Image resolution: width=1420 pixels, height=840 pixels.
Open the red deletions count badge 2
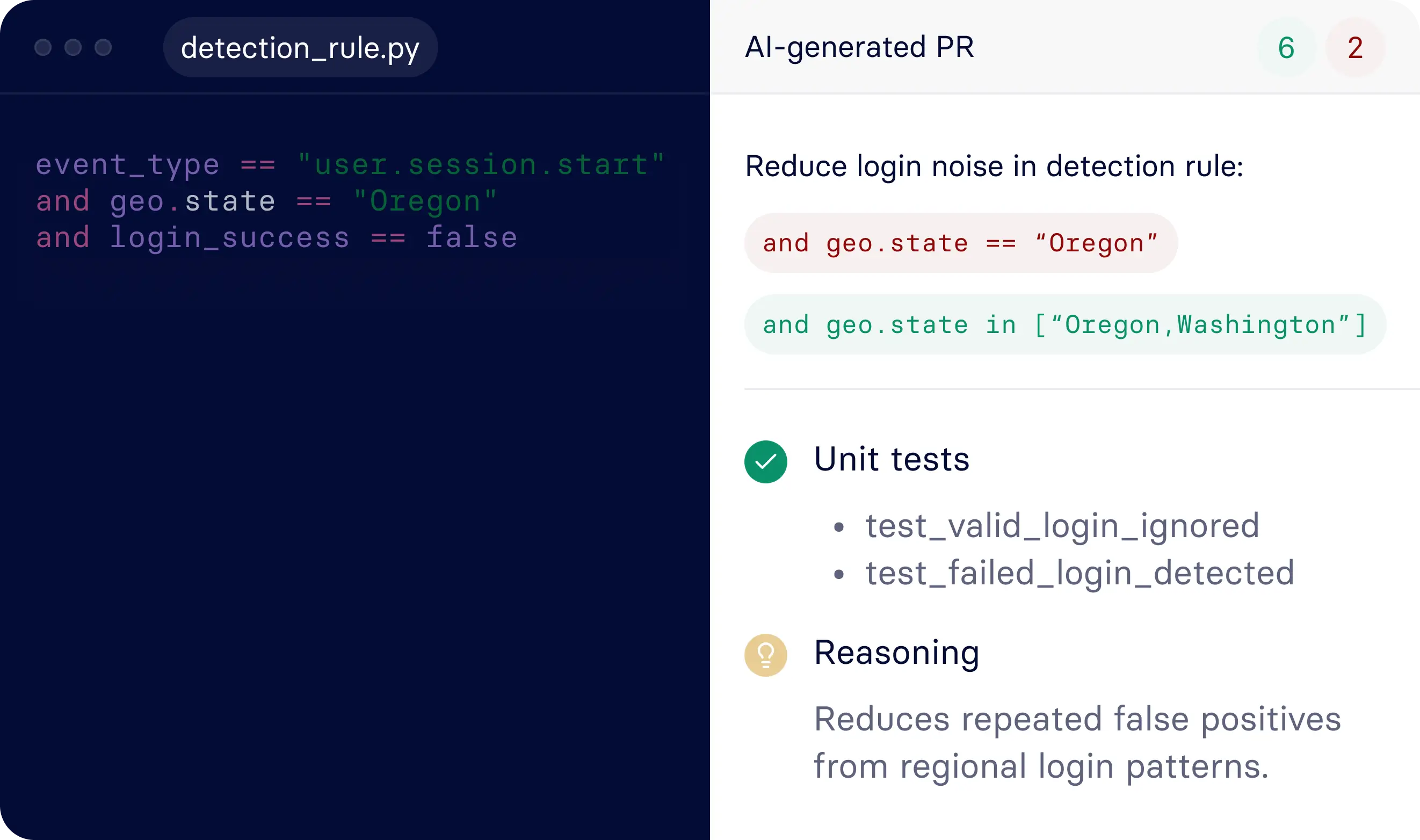(x=1355, y=48)
